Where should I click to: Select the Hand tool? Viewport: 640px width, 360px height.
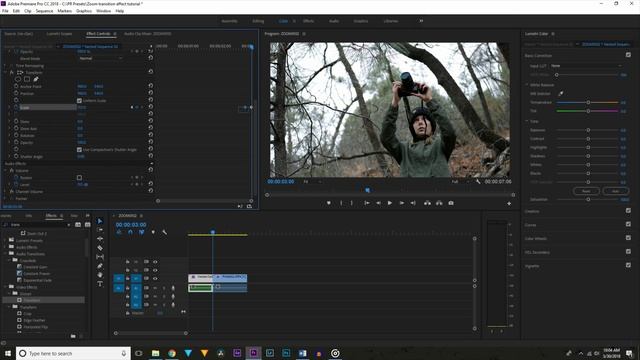(100, 275)
